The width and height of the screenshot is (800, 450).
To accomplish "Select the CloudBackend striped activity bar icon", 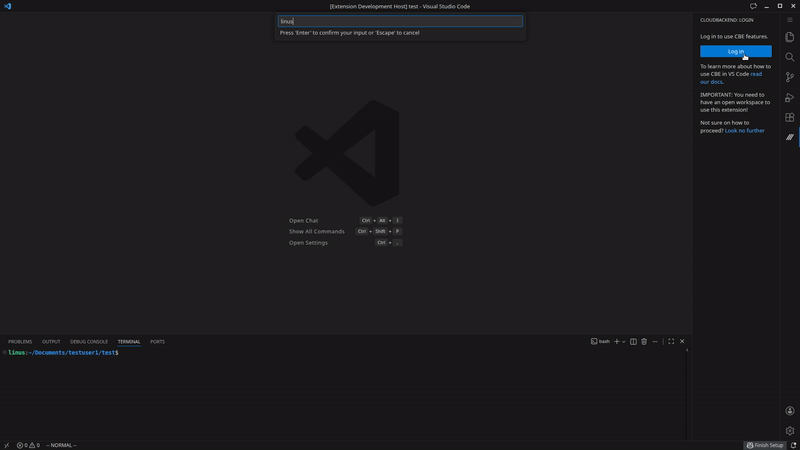I will [x=789, y=137].
